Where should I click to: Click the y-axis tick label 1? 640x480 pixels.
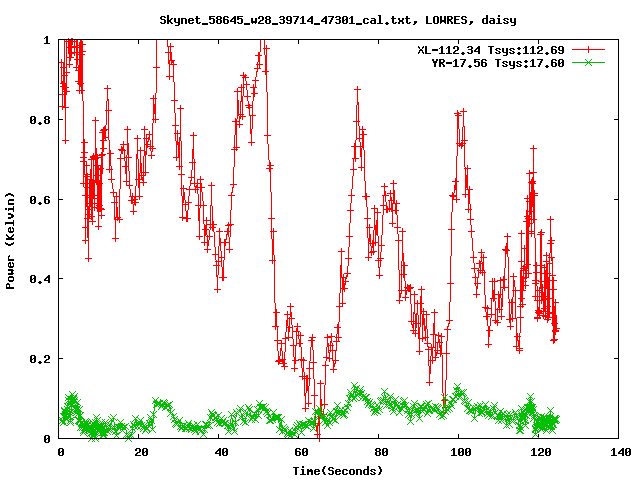[x=47, y=40]
